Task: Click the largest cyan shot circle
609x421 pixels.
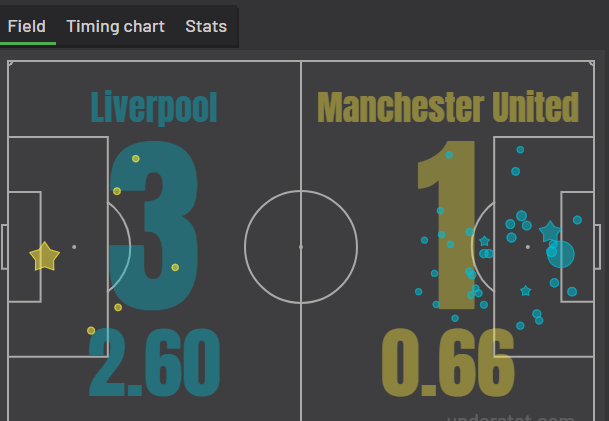Action: coord(561,254)
